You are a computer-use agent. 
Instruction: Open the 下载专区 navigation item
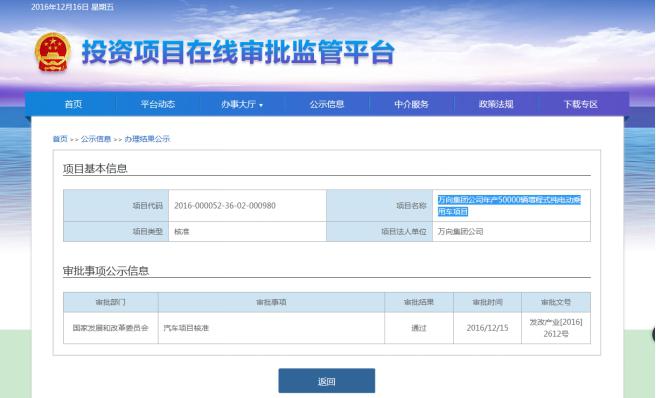click(581, 104)
